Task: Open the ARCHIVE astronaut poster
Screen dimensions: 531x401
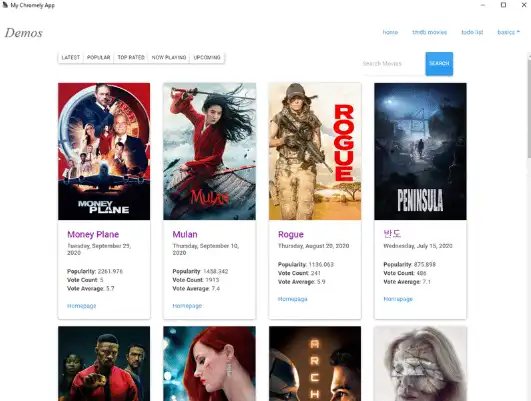Action: 315,363
